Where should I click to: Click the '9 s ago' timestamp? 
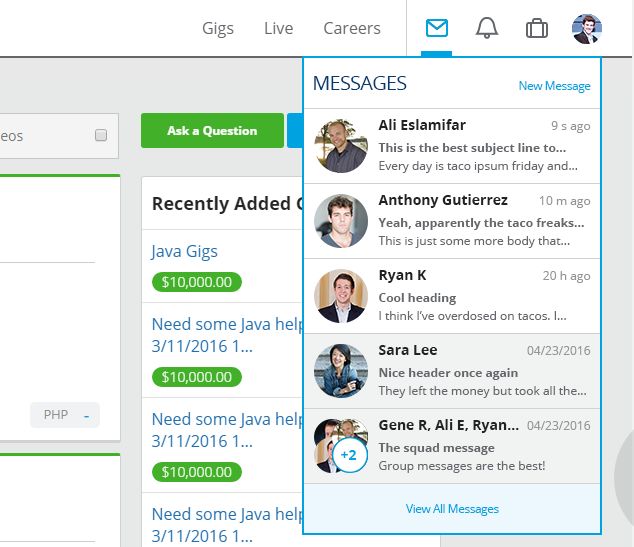(571, 126)
